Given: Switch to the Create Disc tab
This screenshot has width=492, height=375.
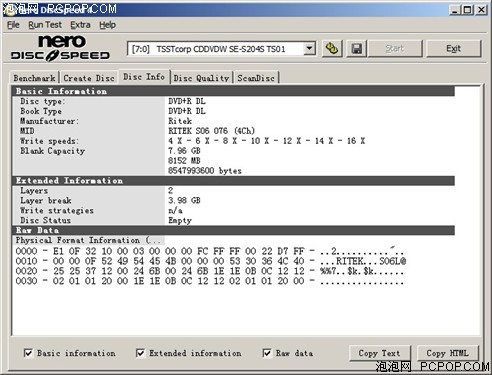Looking at the screenshot, I should 89,78.
